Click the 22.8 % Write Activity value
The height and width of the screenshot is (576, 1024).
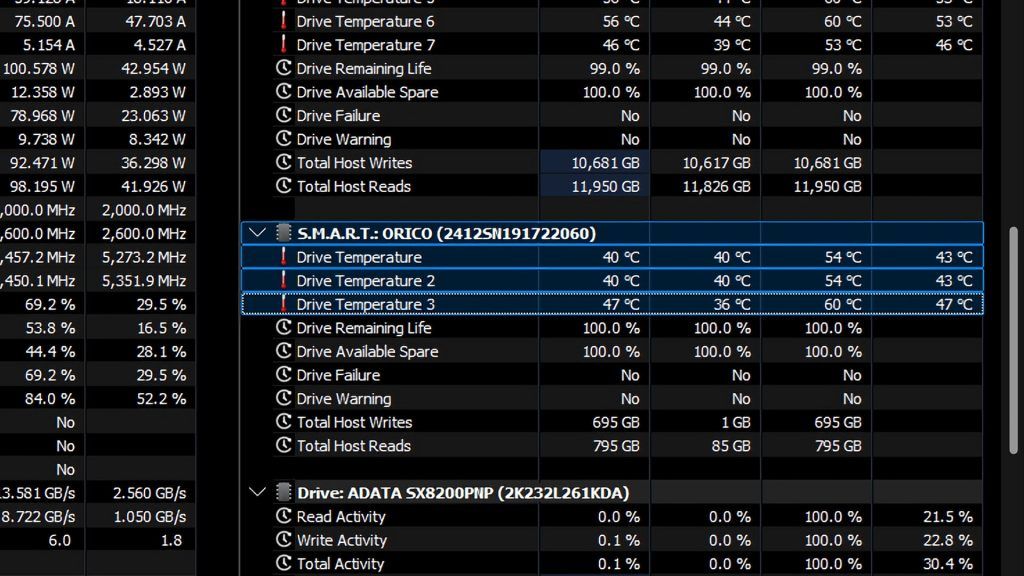point(948,540)
